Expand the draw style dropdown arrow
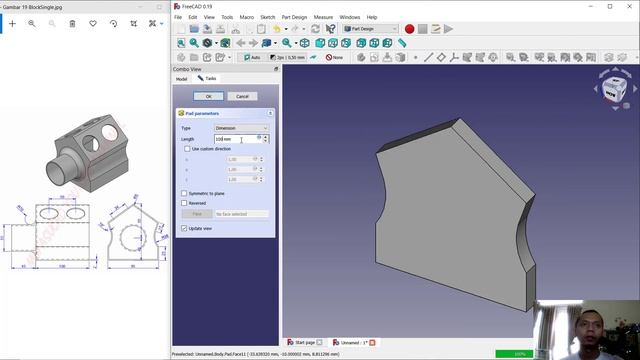 pos(216,43)
